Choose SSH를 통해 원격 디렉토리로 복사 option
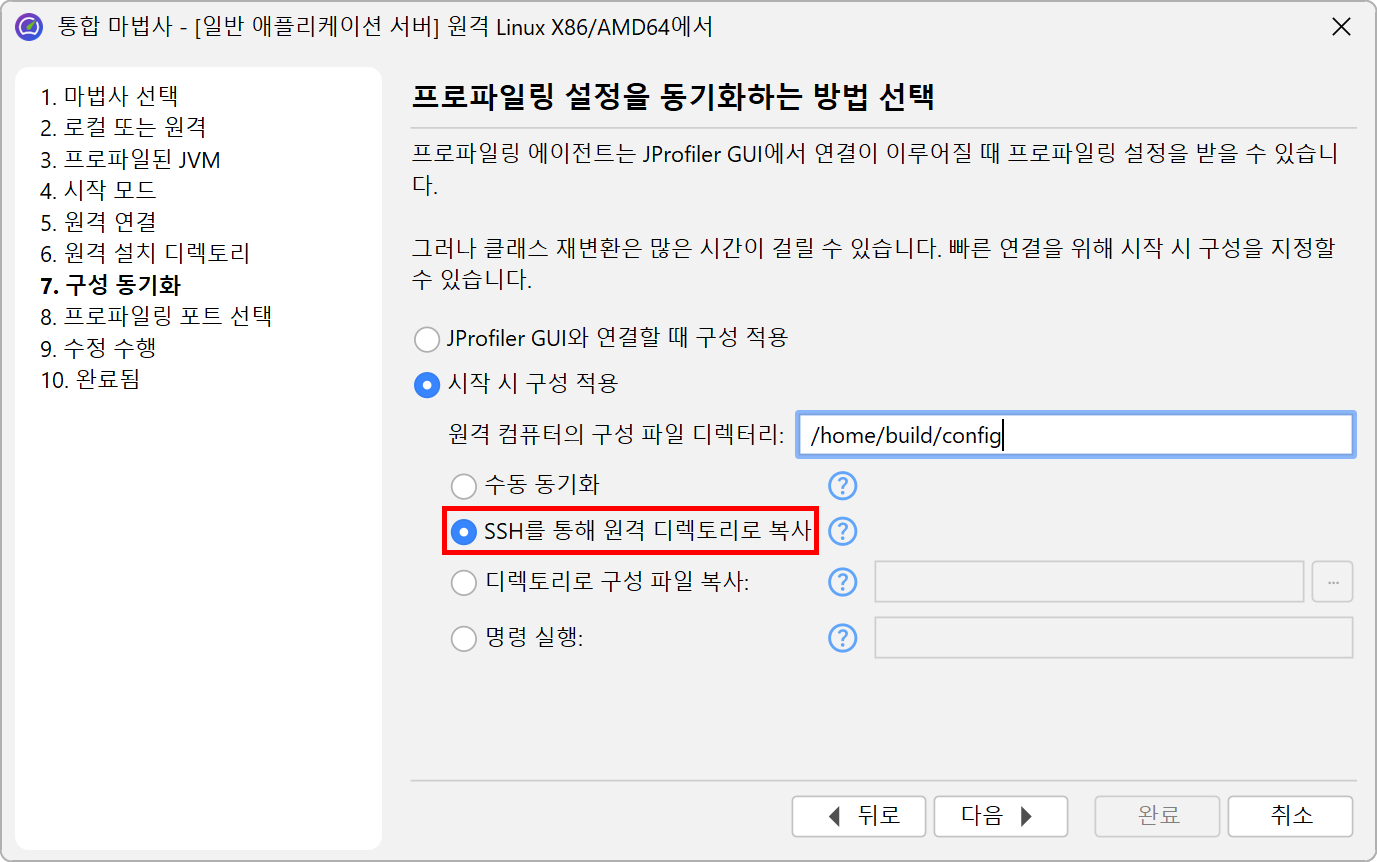The width and height of the screenshot is (1377, 862). (463, 533)
